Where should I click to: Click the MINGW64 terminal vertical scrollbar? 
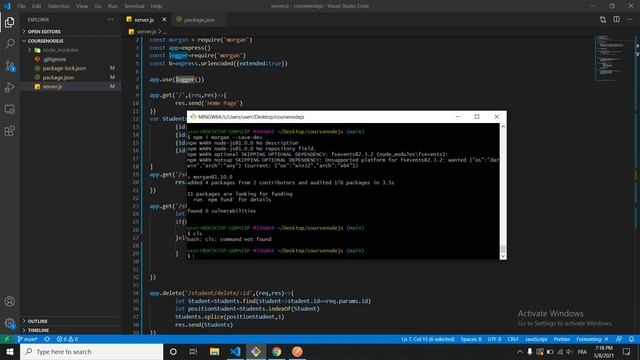click(x=503, y=191)
